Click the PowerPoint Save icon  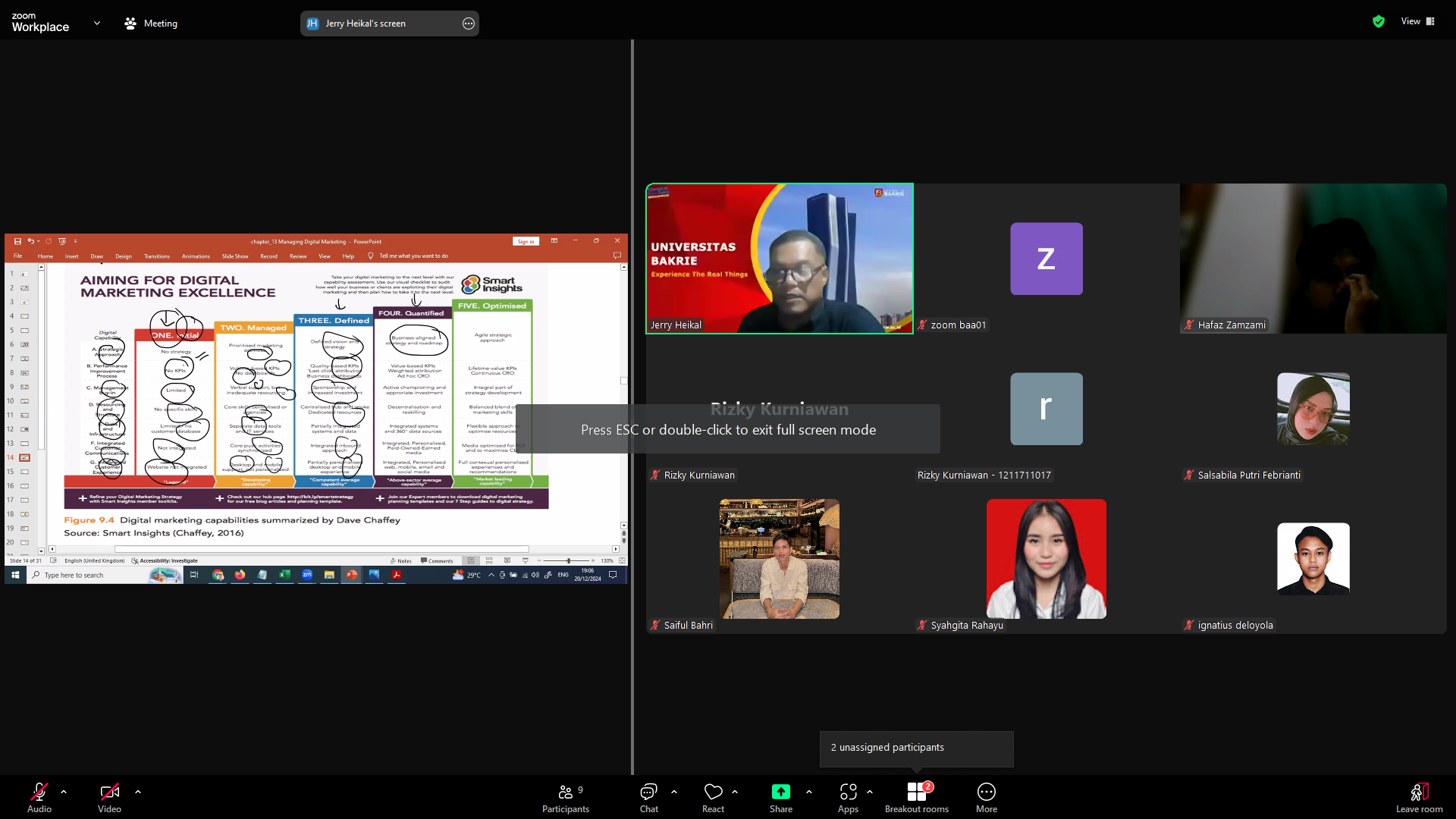[x=17, y=241]
